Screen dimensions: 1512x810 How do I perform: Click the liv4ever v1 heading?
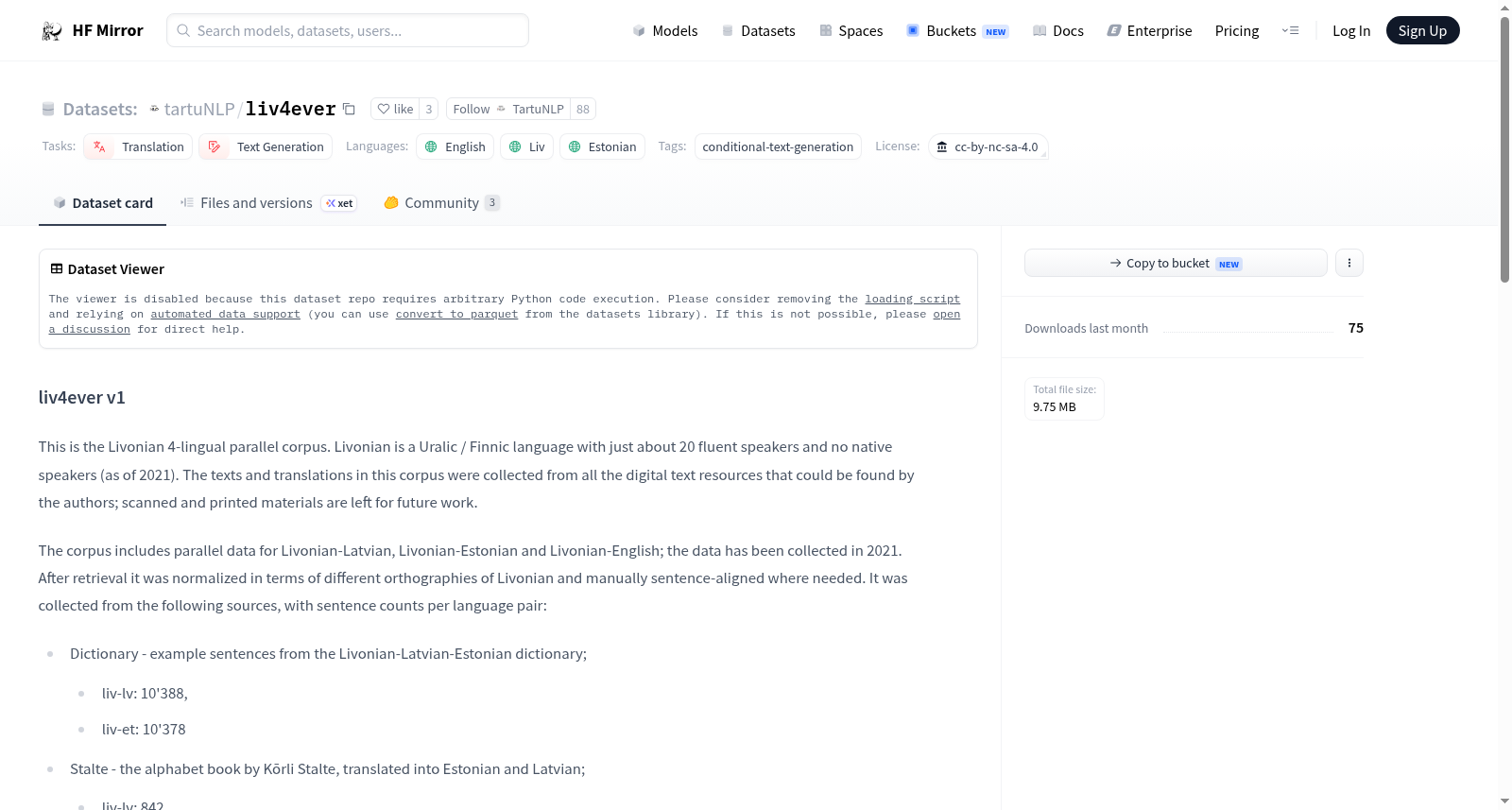82,398
